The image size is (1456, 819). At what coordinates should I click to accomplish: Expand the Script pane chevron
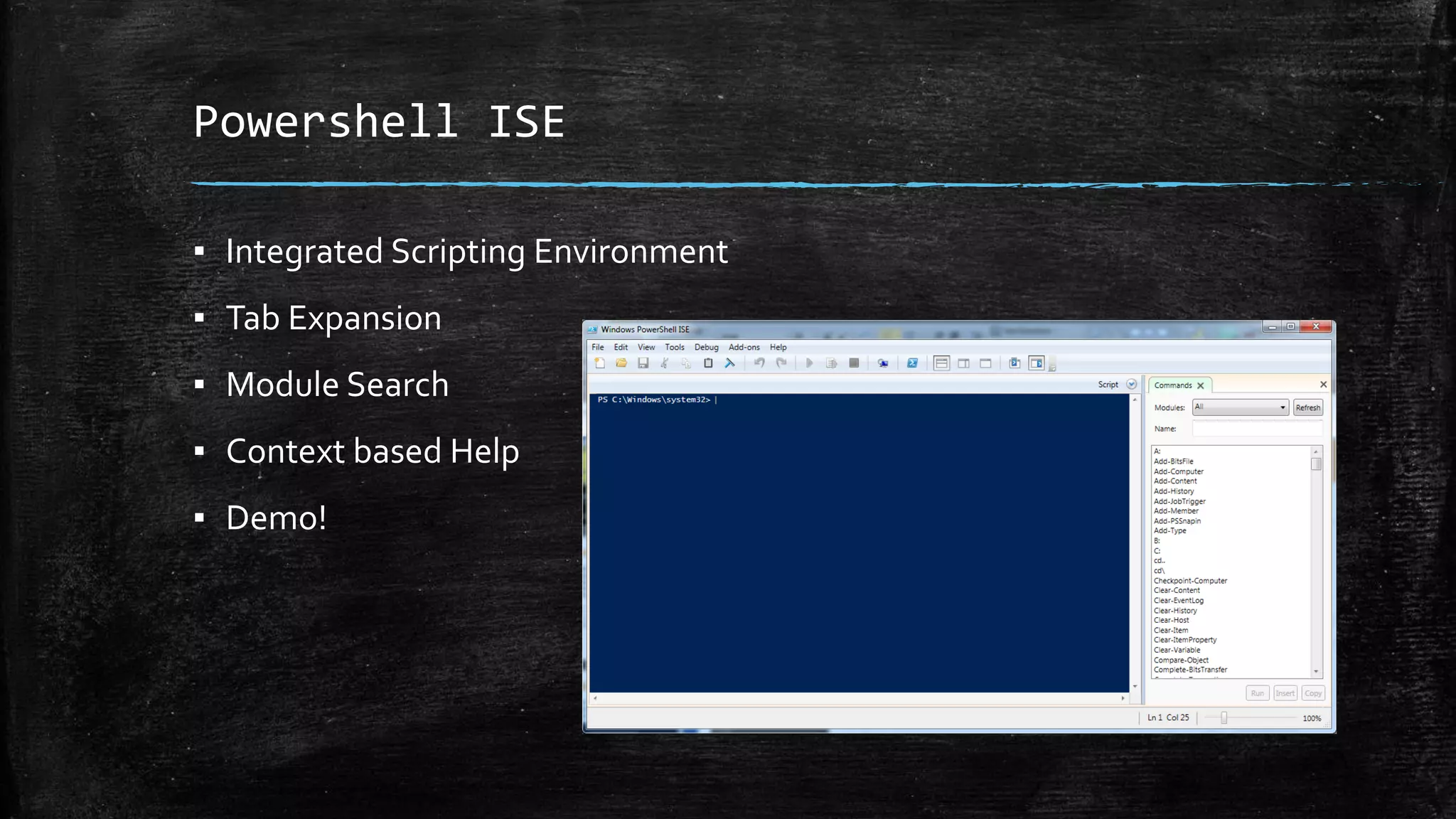point(1132,385)
